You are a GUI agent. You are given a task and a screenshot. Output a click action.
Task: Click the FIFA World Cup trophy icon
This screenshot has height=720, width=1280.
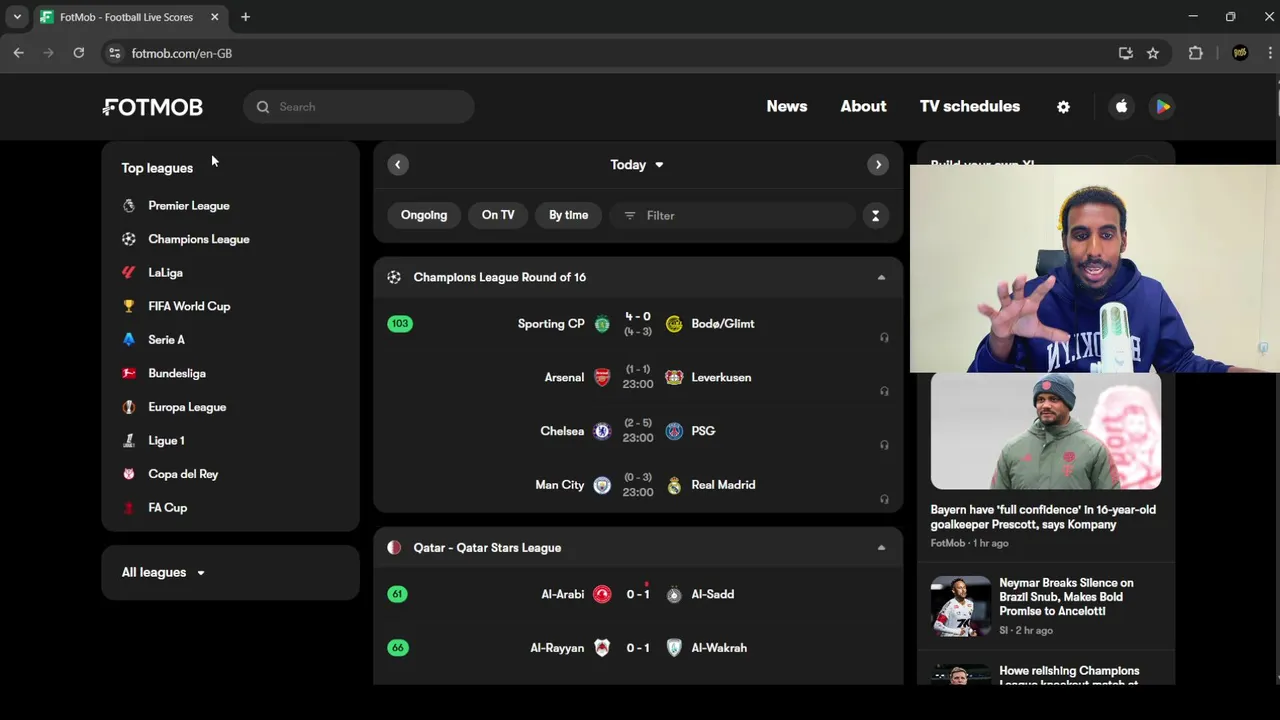129,306
